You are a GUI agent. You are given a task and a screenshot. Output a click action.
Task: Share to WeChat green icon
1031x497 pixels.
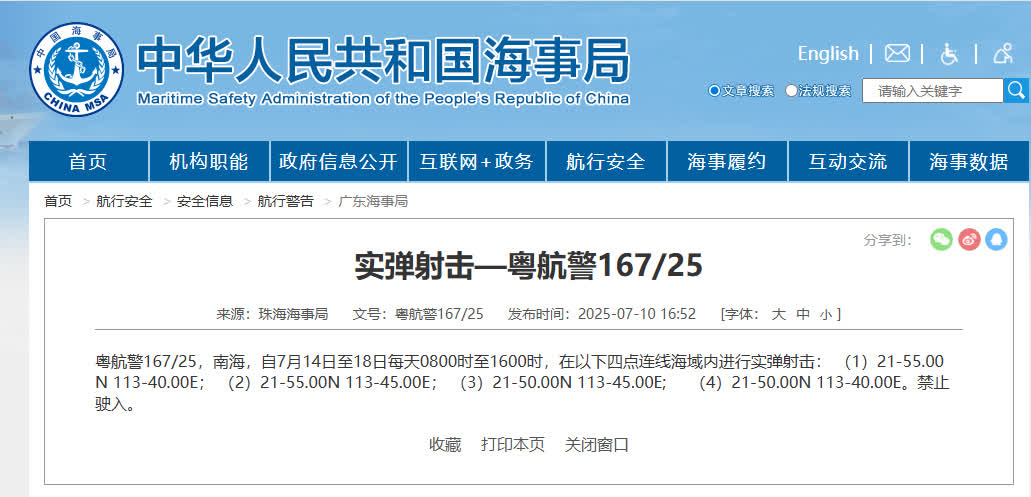pyautogui.click(x=941, y=239)
